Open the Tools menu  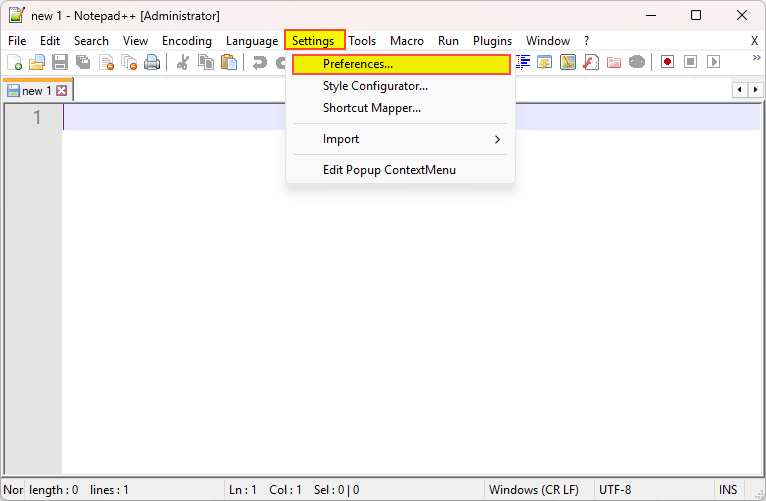coord(362,41)
